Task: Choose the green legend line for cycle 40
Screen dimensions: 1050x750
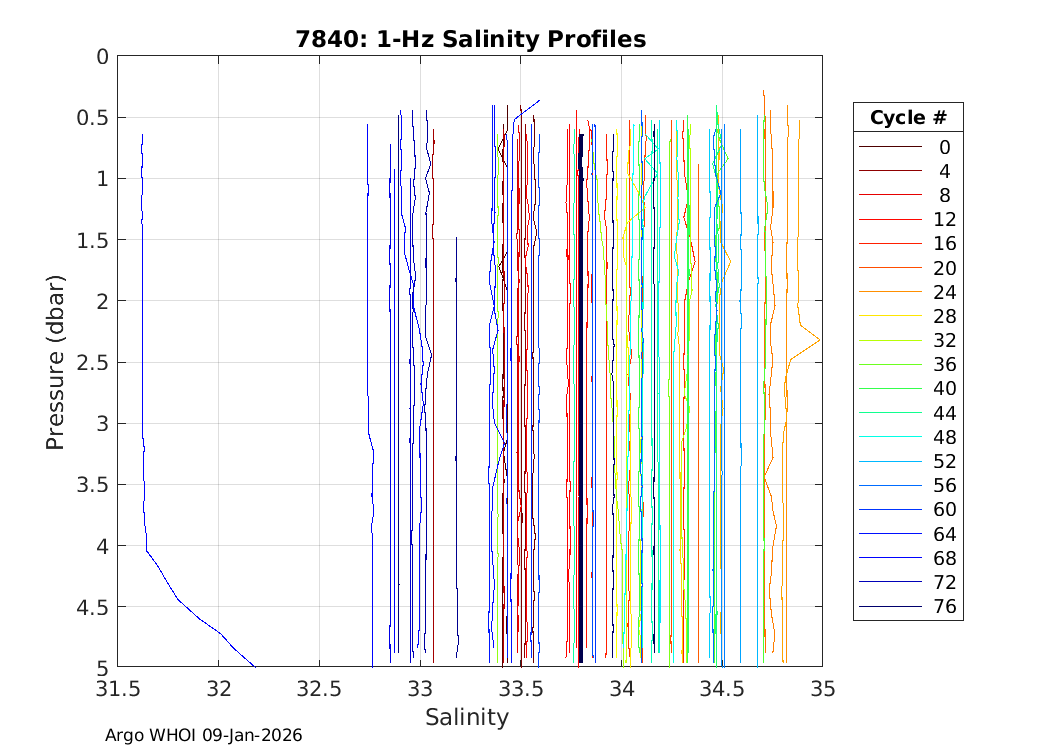Action: 889,389
